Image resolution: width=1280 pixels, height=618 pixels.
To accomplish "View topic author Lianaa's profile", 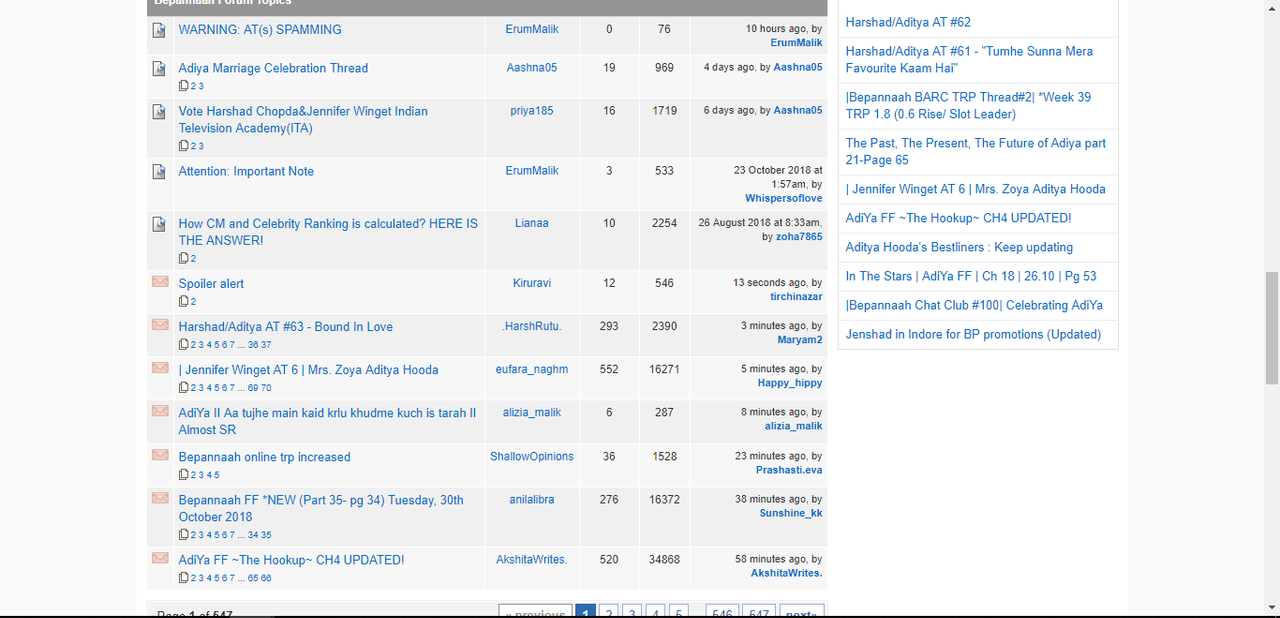I will coord(532,223).
